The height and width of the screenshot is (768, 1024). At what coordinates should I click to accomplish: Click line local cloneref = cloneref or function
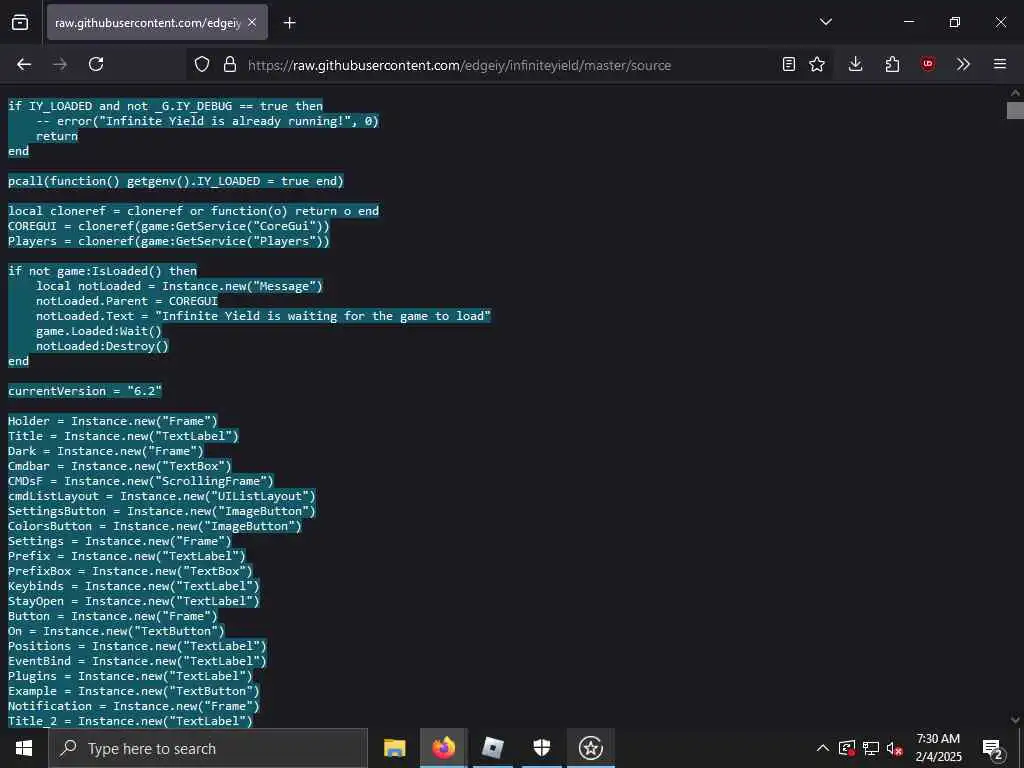[193, 211]
